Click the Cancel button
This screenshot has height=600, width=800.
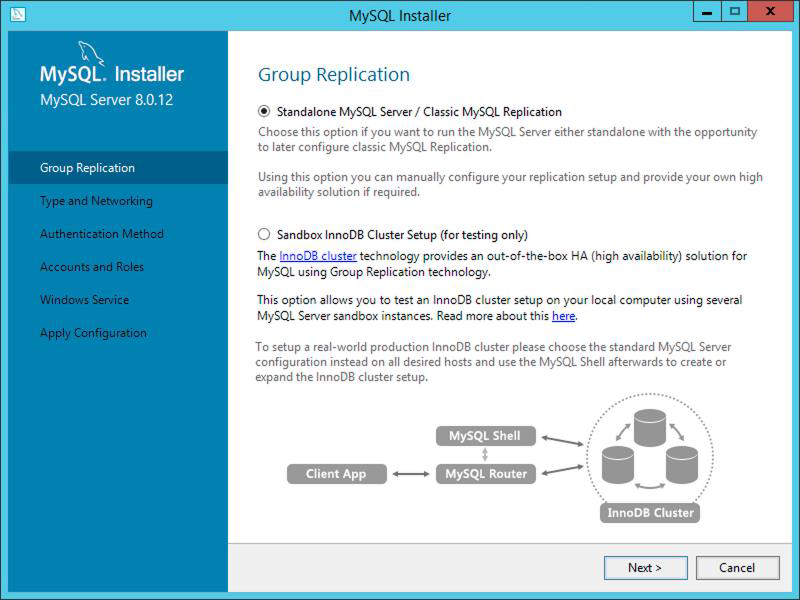[x=737, y=567]
